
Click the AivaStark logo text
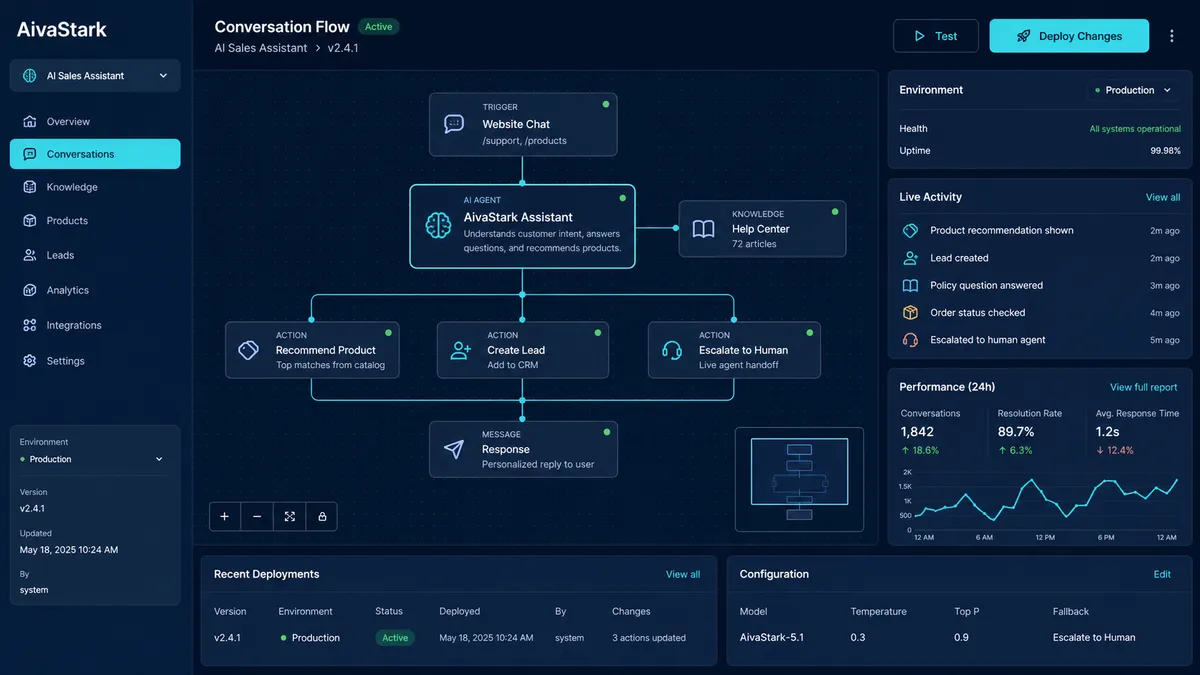62,29
